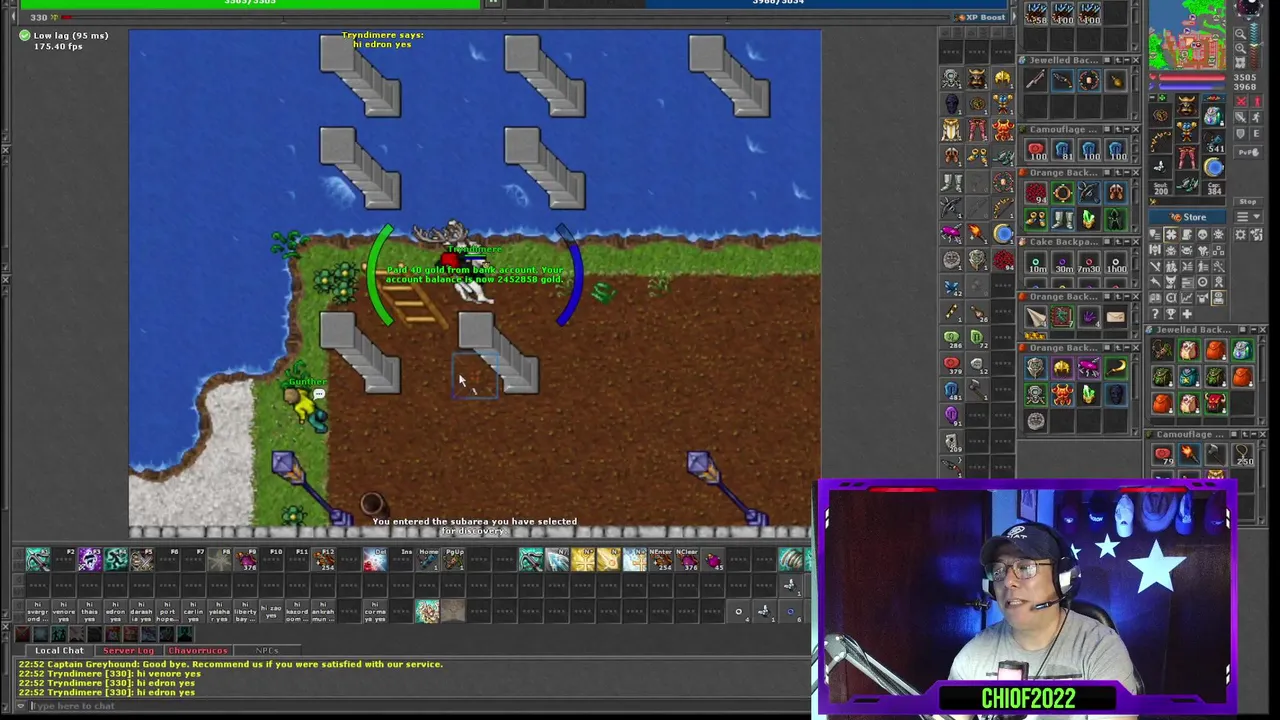Select the sword attack stance

[x=1240, y=117]
